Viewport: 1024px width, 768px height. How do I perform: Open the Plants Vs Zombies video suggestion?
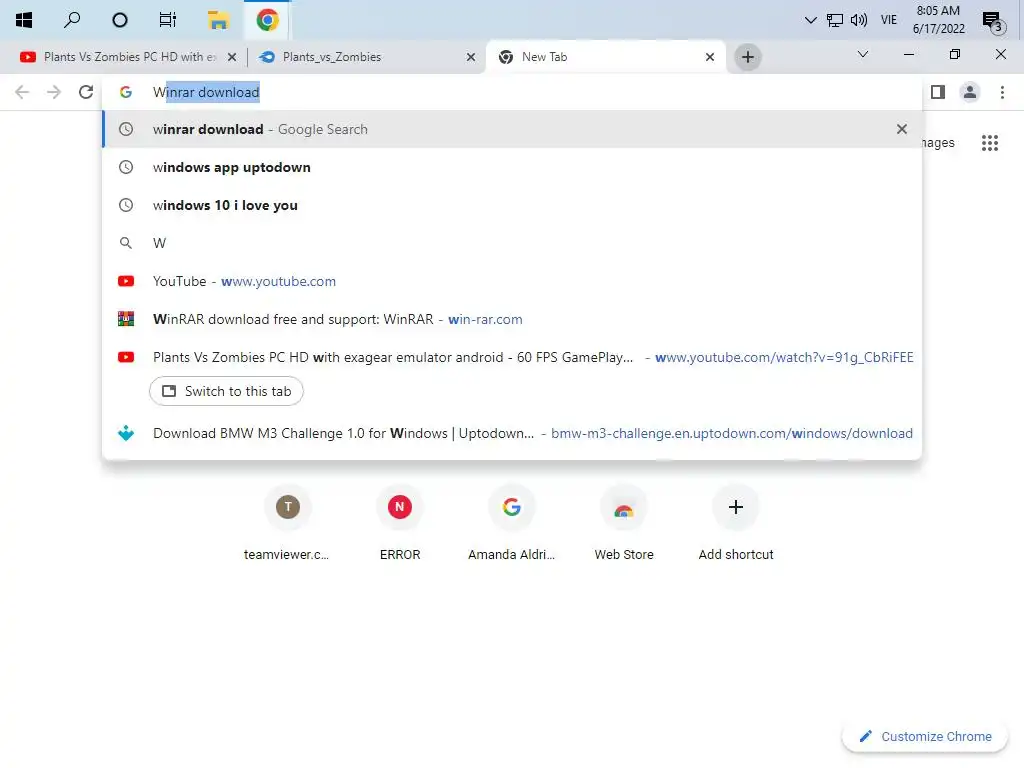click(x=511, y=357)
